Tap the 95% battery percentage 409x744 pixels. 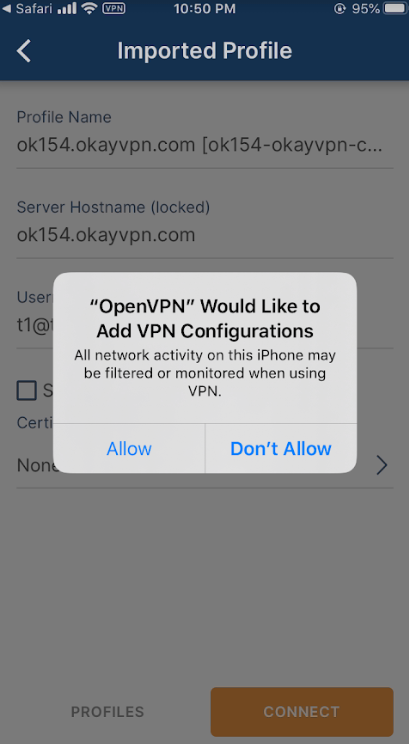(x=365, y=8)
